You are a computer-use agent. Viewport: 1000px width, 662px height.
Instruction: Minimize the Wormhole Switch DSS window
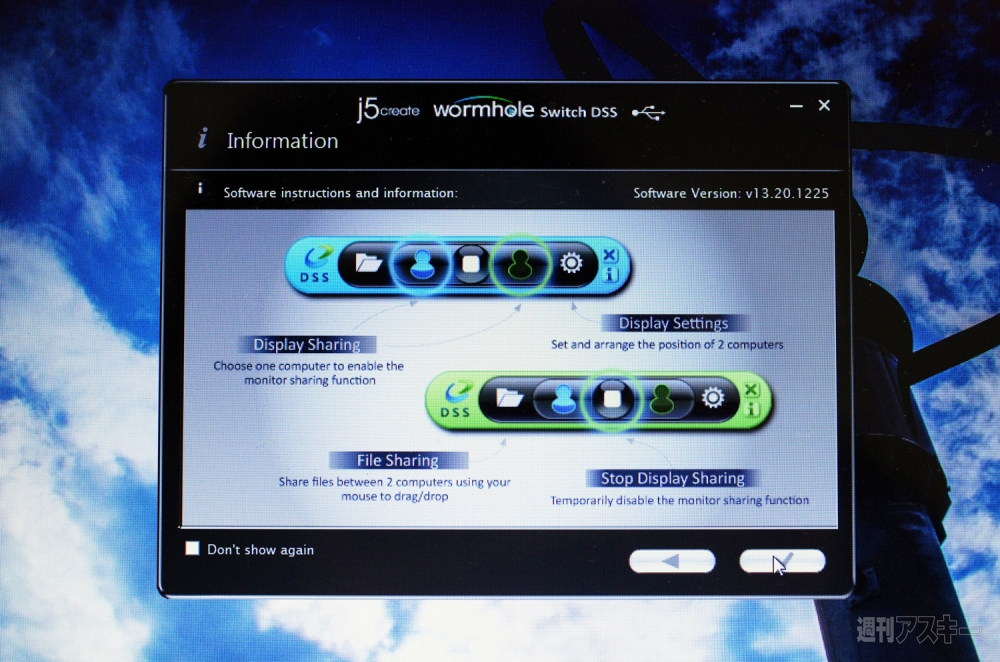click(x=796, y=106)
